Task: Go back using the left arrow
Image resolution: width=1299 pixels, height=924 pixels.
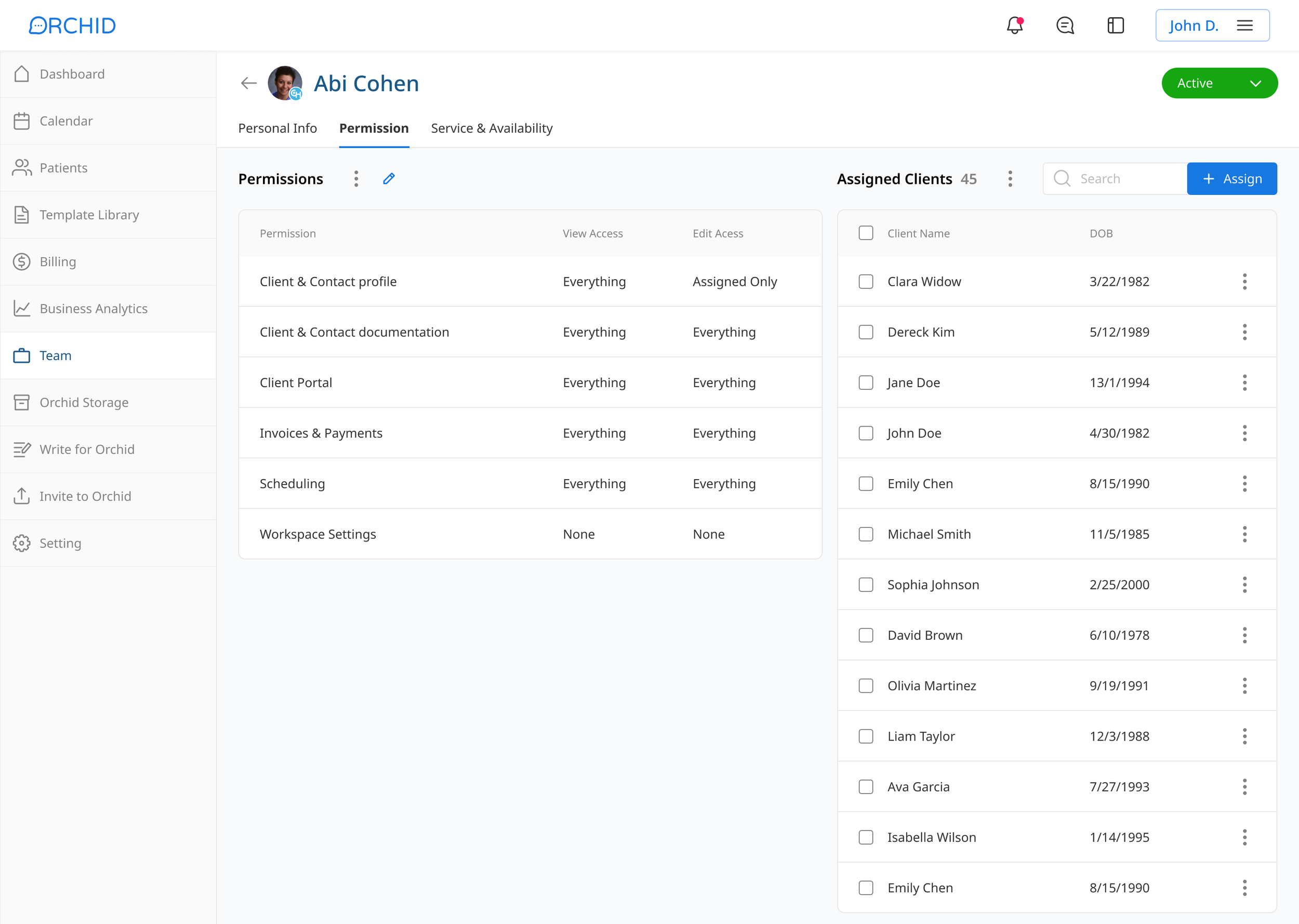Action: click(x=248, y=83)
